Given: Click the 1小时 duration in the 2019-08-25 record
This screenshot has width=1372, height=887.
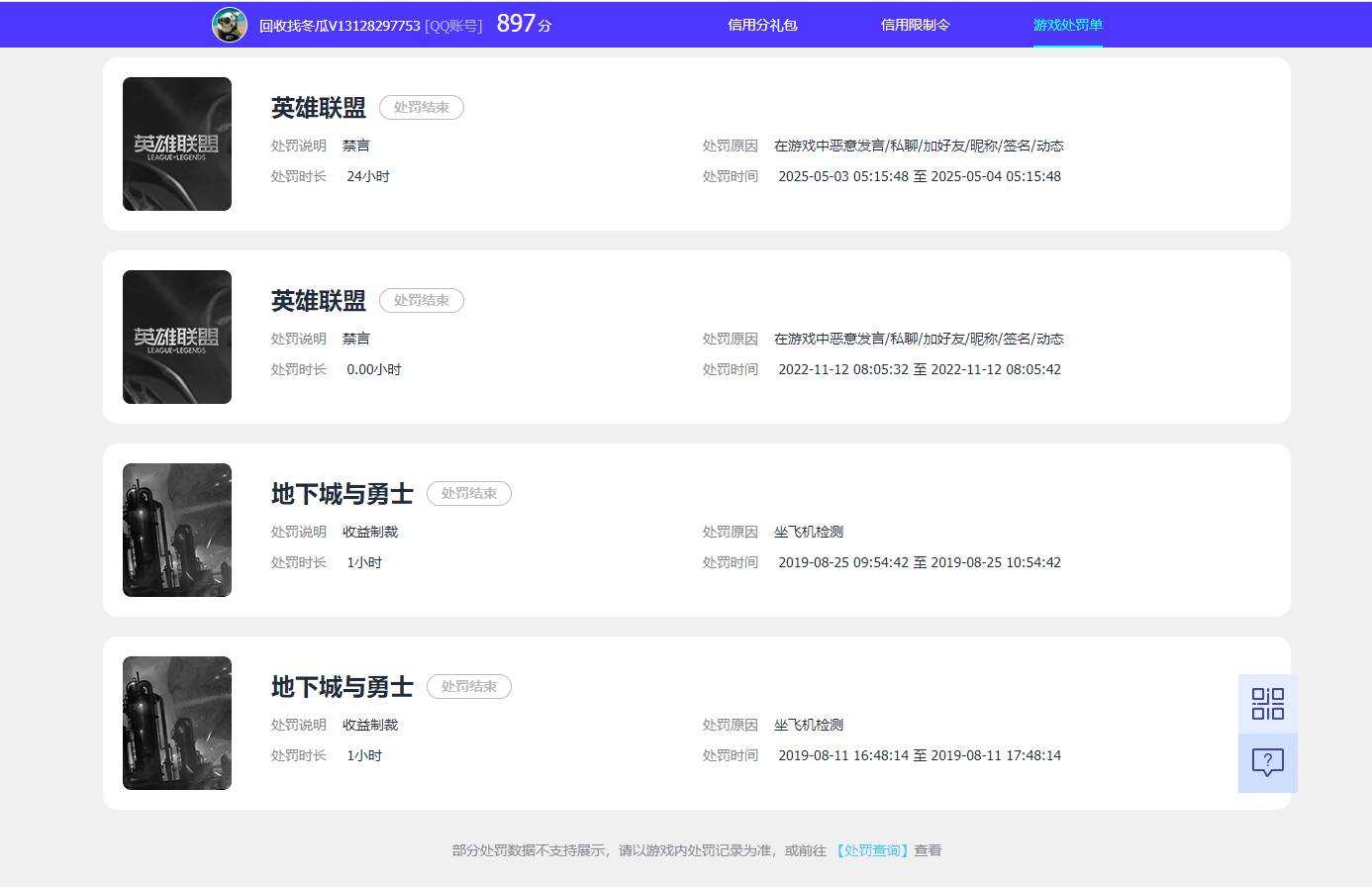Looking at the screenshot, I should coord(364,562).
